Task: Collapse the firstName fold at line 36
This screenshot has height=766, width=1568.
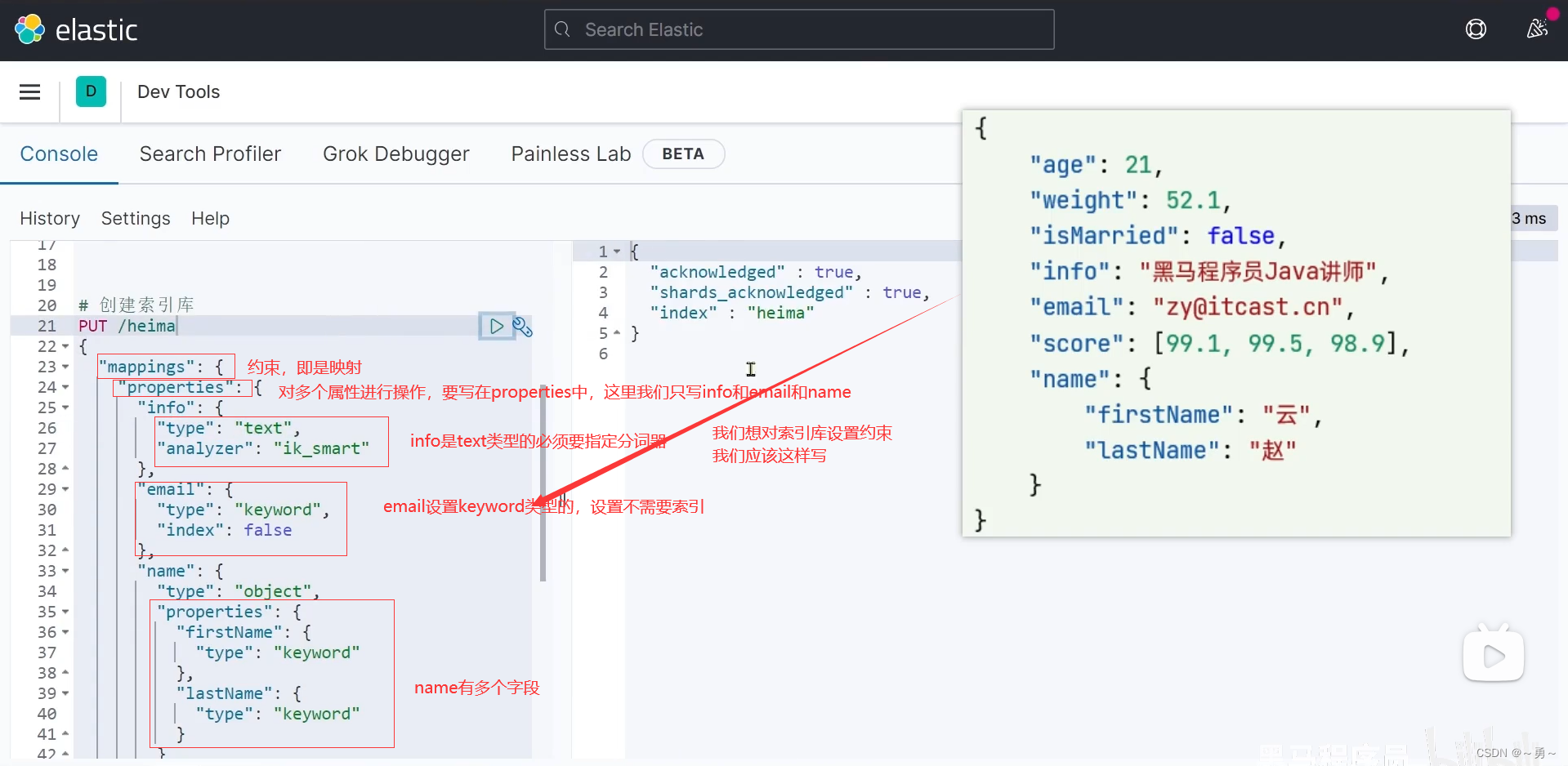Action: tap(65, 633)
